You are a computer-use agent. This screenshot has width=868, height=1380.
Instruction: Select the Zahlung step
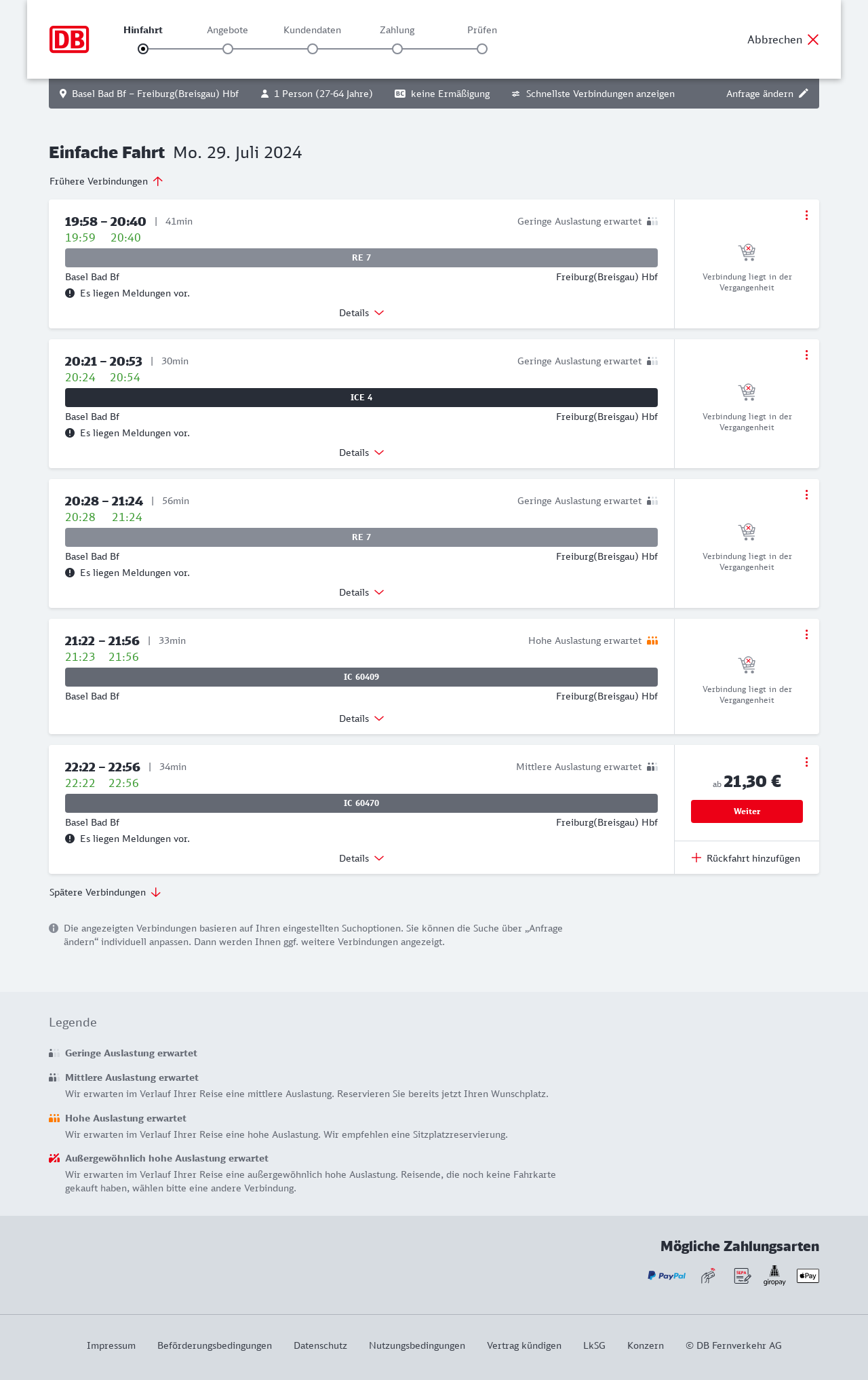[x=397, y=48]
